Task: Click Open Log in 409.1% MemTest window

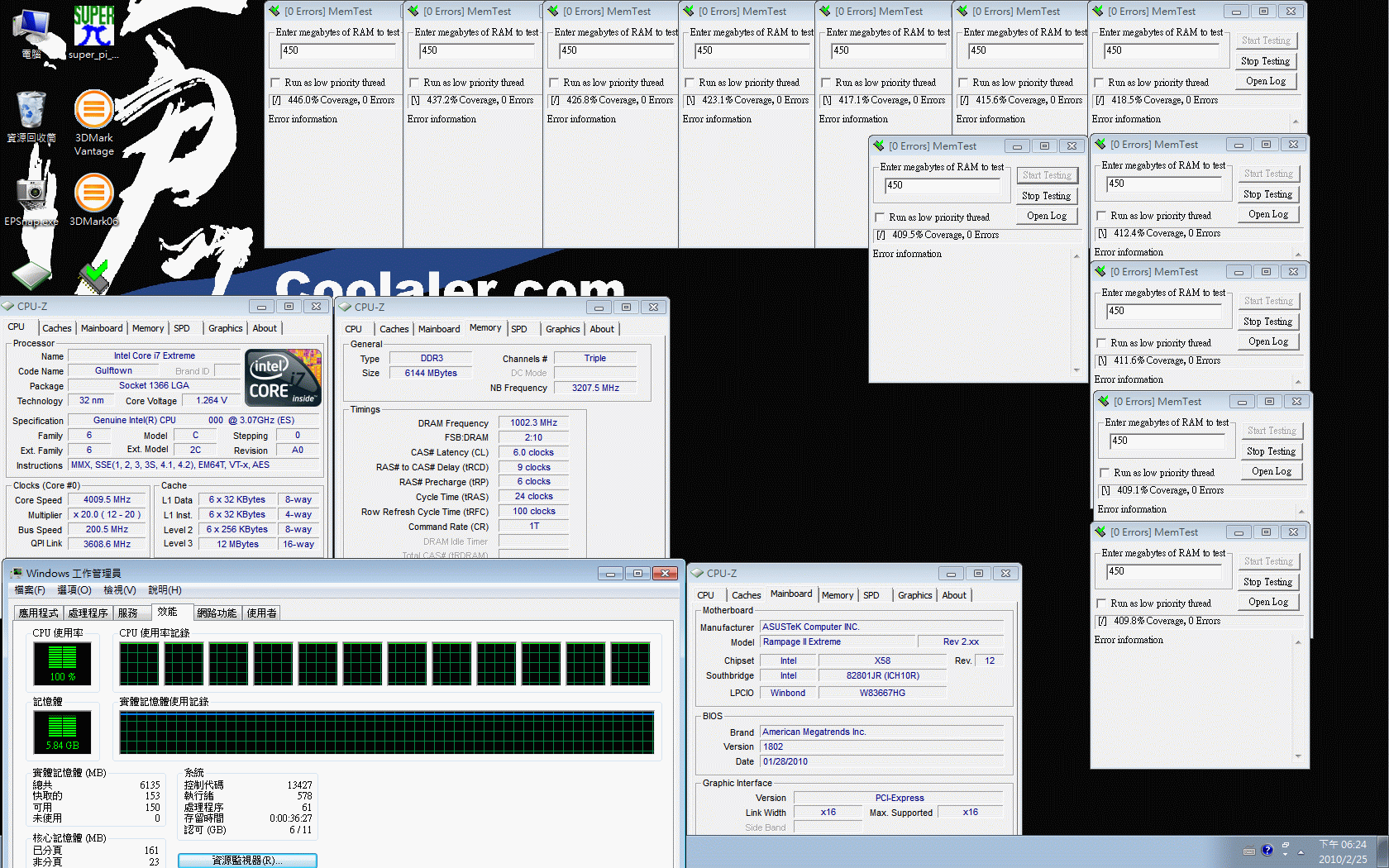Action: pos(1272,471)
